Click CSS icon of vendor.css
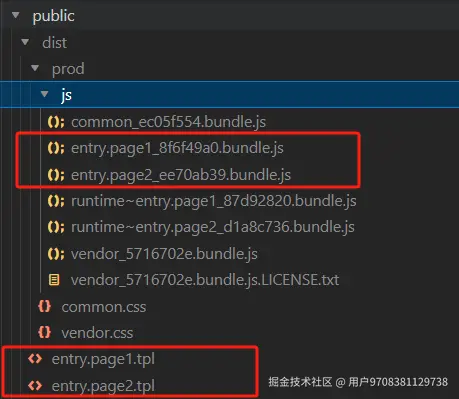The image size is (459, 399). point(44,332)
